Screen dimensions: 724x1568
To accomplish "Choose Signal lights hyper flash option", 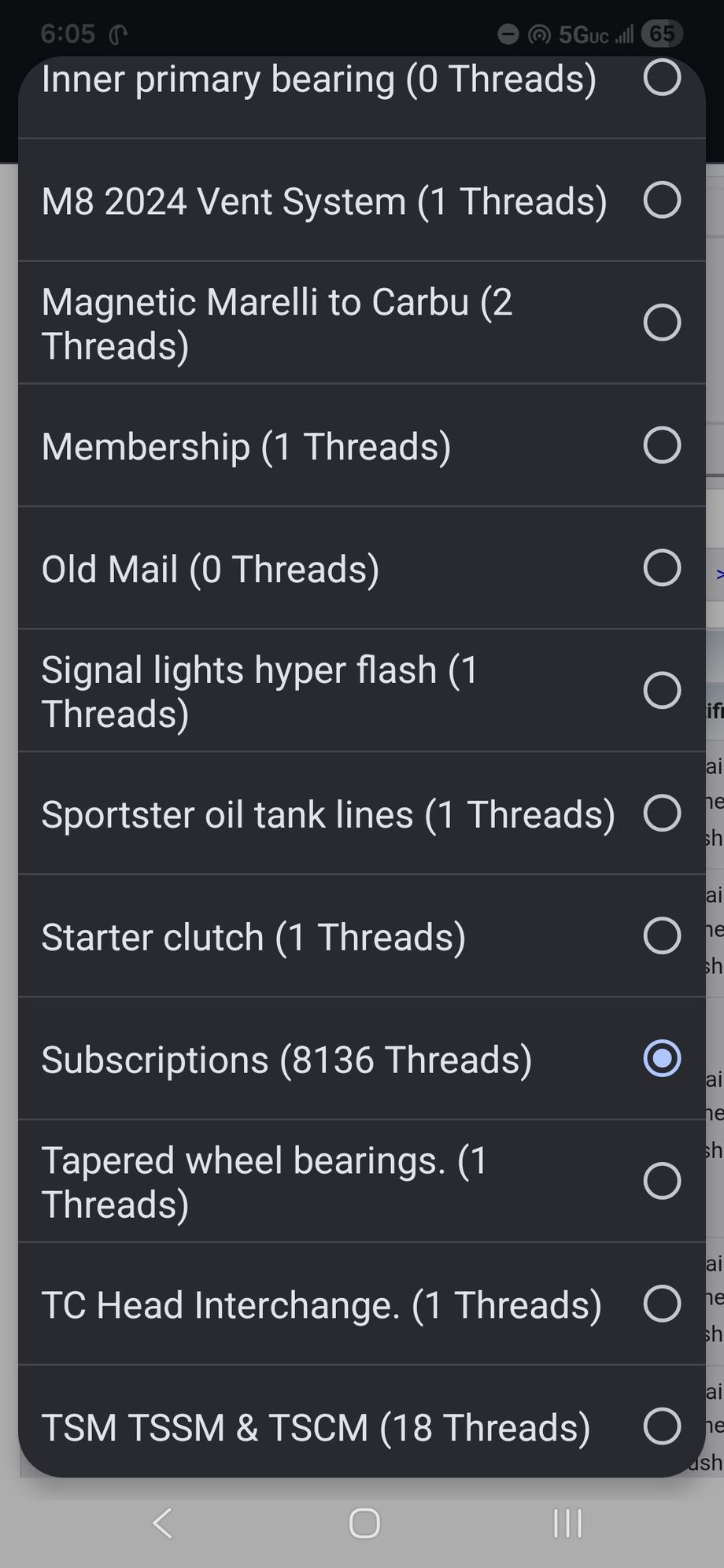I will [x=662, y=691].
